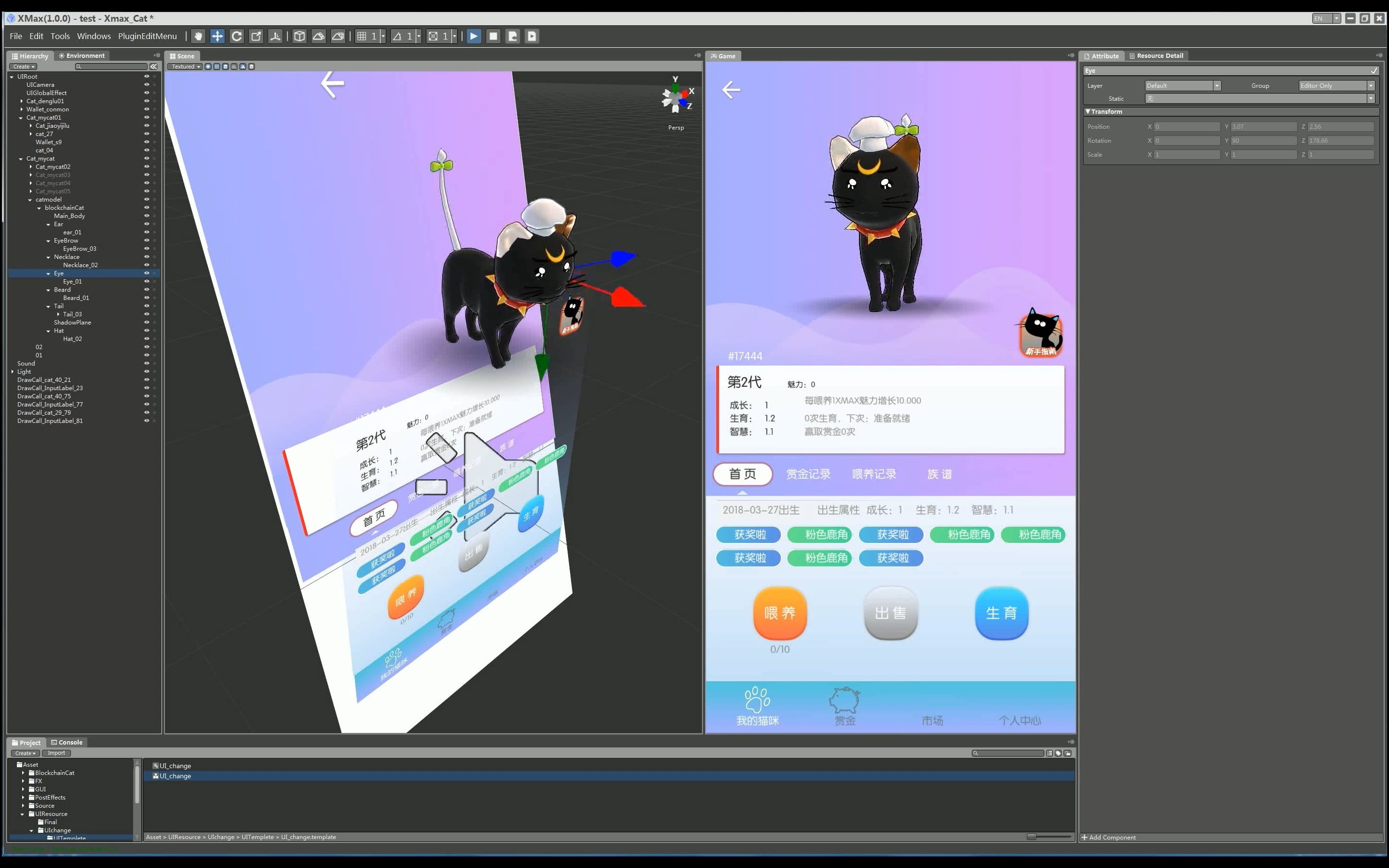Click the export scene icon
This screenshot has width=1389, height=868.
[513, 36]
